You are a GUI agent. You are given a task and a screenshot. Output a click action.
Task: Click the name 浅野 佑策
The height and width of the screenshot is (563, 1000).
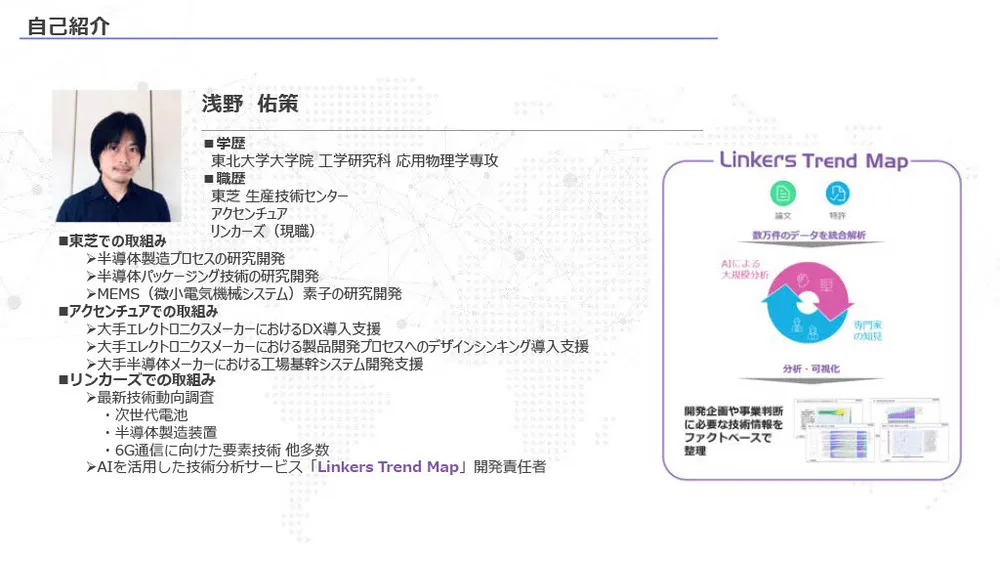pos(250,103)
